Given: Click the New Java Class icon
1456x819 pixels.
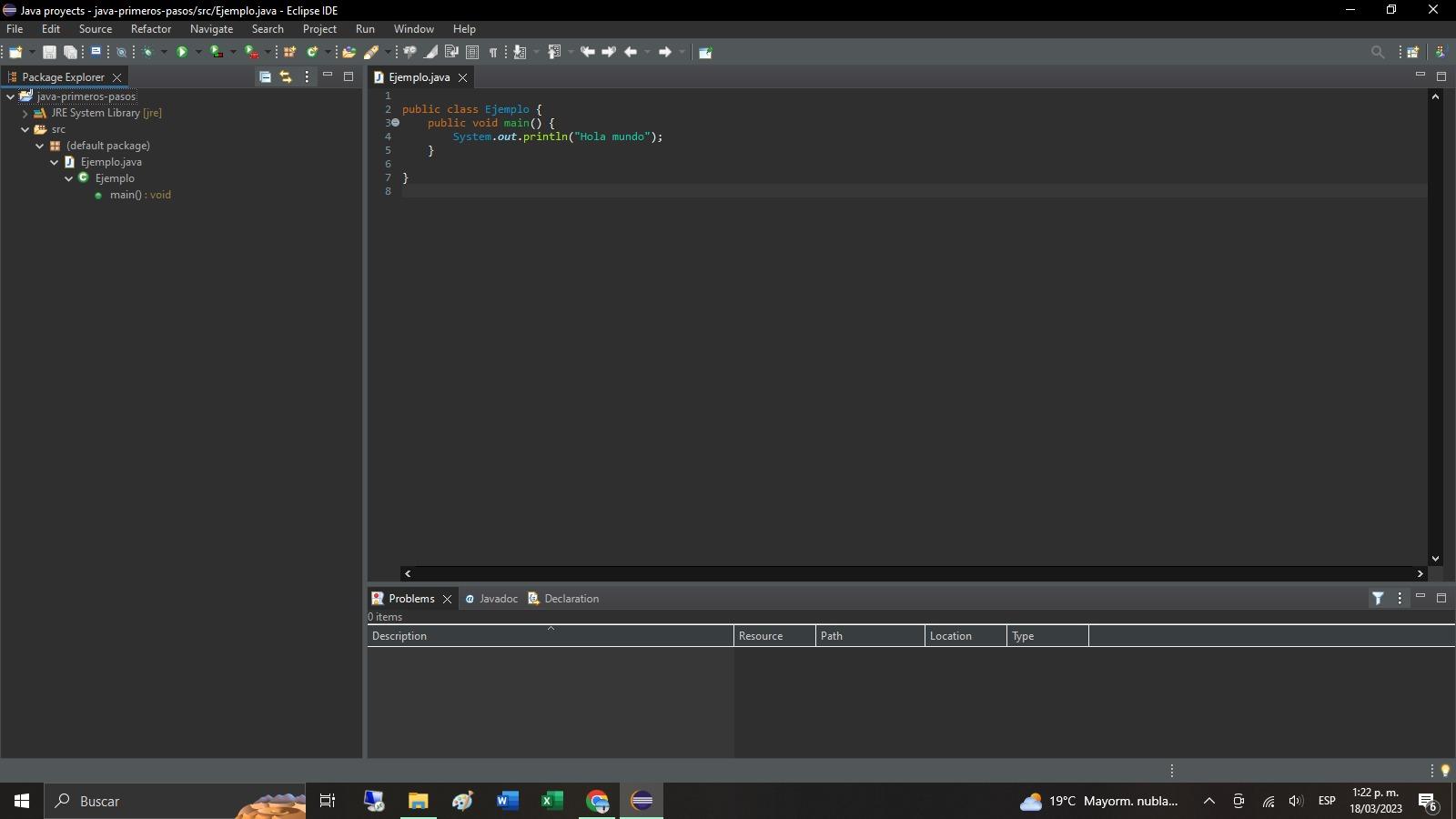Looking at the screenshot, I should (x=312, y=52).
